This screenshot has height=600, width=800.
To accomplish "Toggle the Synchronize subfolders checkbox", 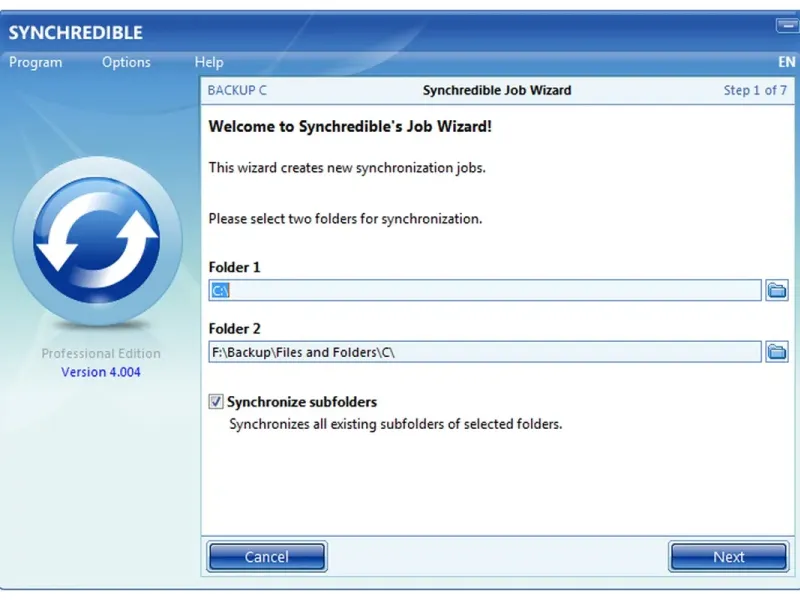I will [216, 402].
